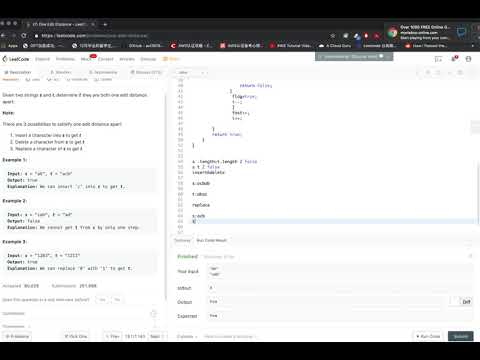Open the Store link in navbar

pos(171,59)
